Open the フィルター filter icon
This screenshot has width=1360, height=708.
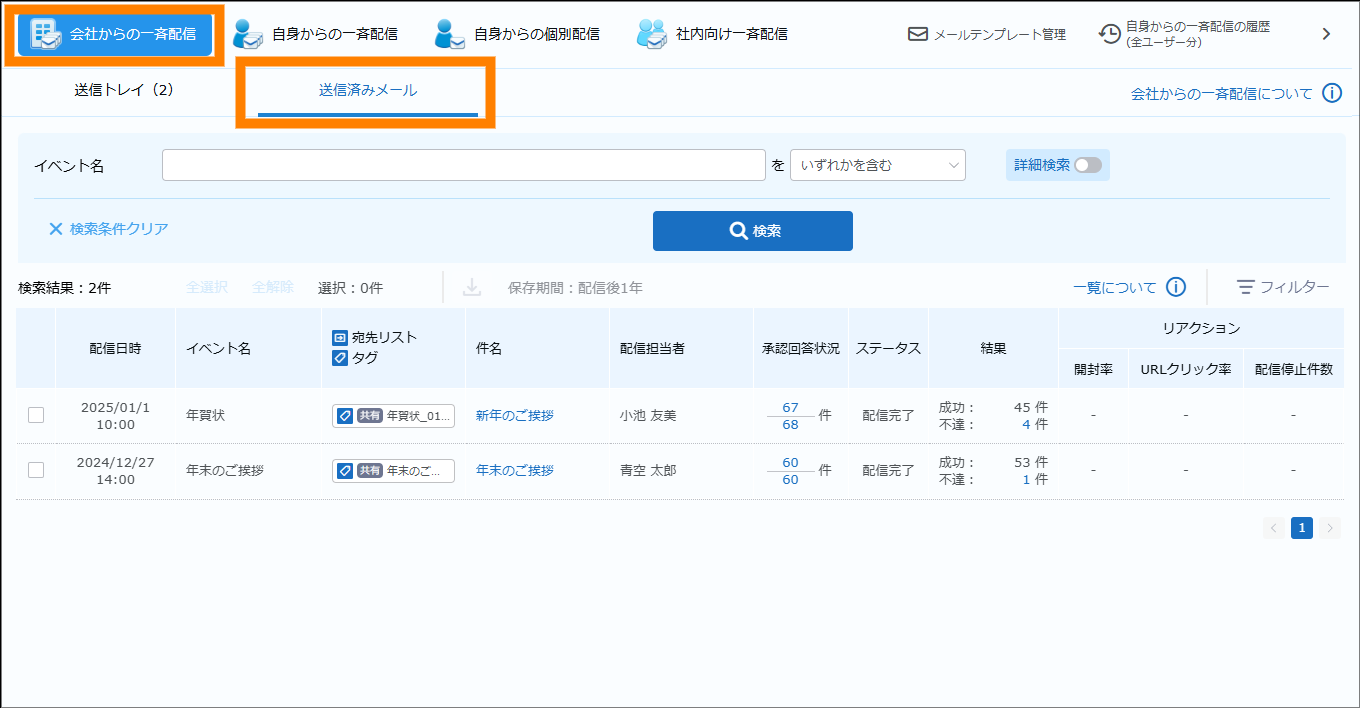(1245, 287)
